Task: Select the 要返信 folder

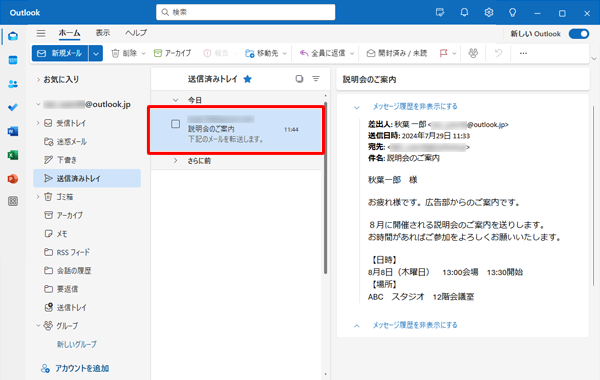Action: 87,289
